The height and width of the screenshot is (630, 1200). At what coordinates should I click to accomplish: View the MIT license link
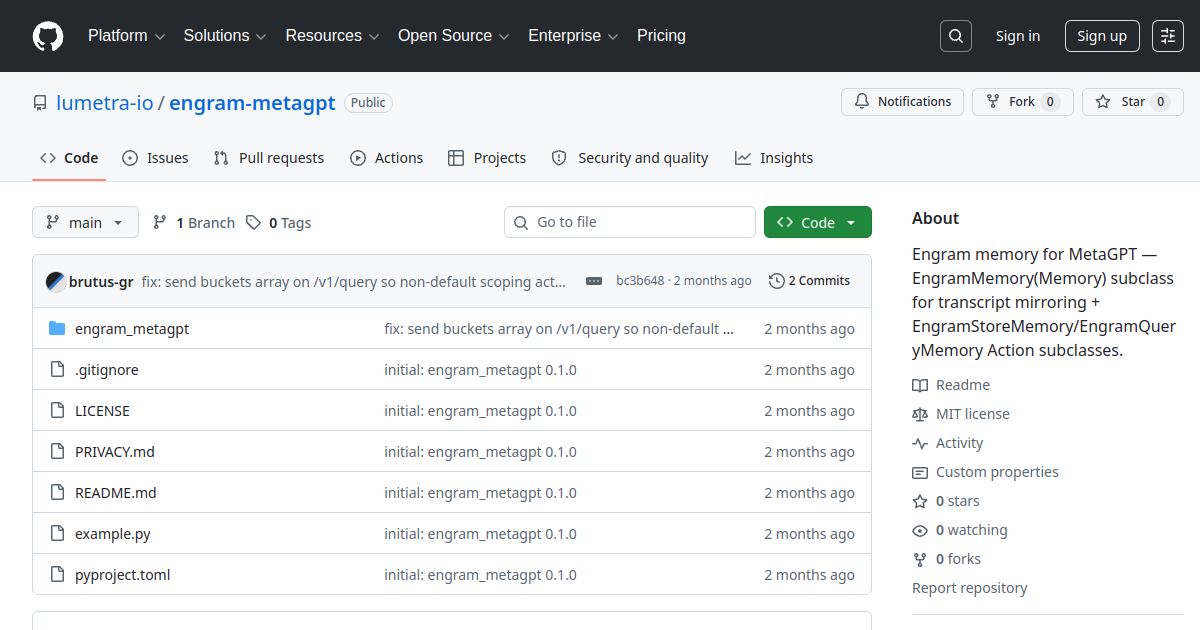961,414
